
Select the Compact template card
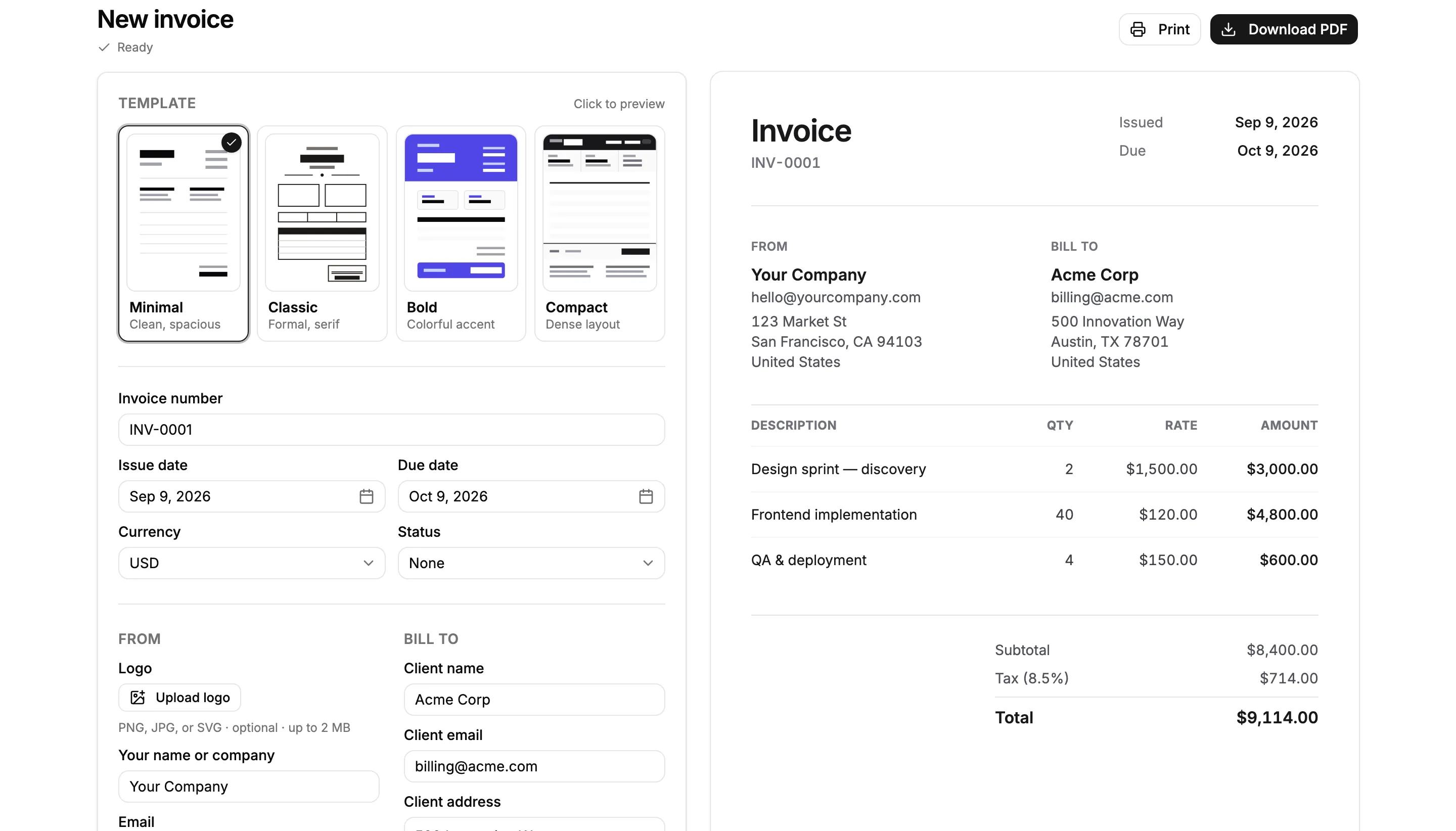tap(599, 234)
